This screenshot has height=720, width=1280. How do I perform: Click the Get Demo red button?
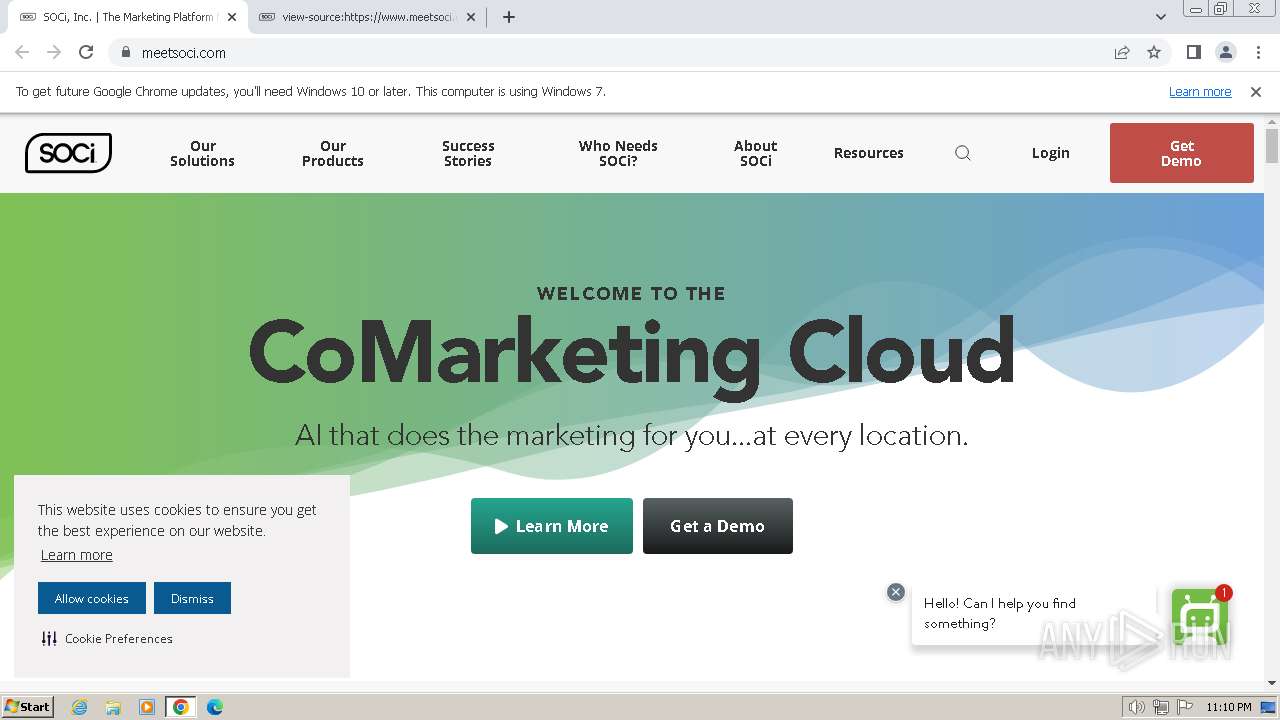1181,153
